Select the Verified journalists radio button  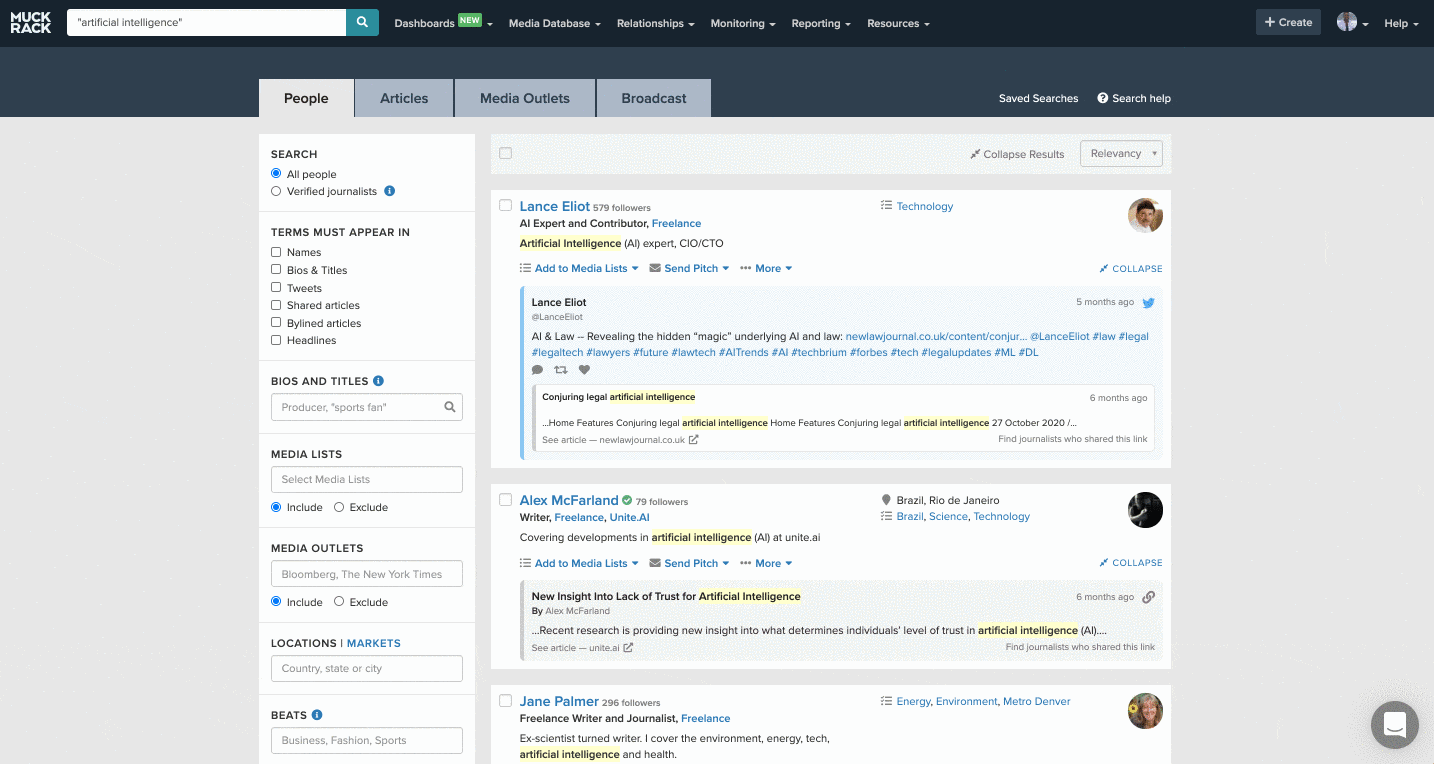click(x=276, y=191)
